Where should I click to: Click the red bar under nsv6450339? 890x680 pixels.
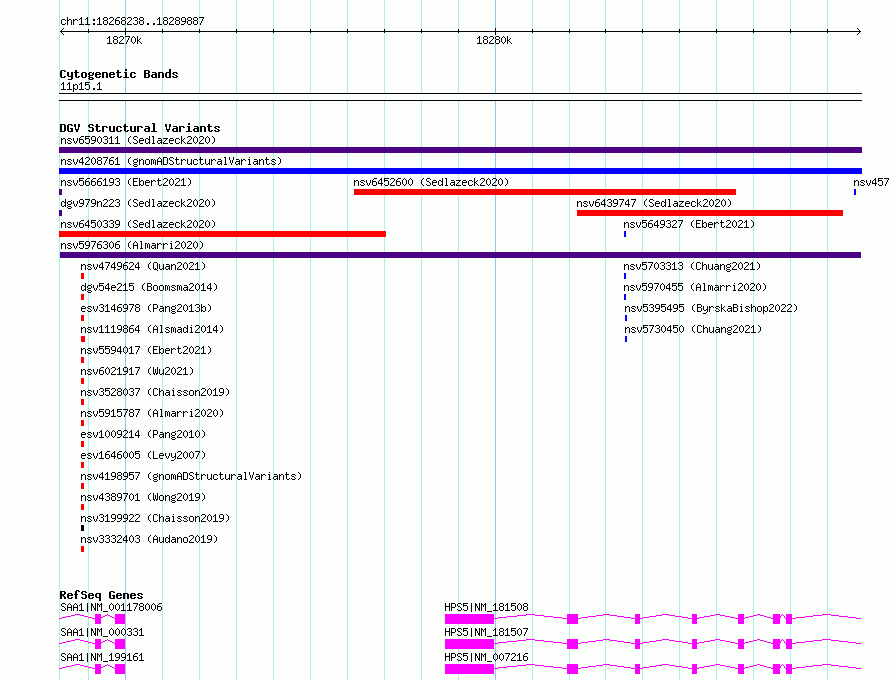(x=222, y=234)
